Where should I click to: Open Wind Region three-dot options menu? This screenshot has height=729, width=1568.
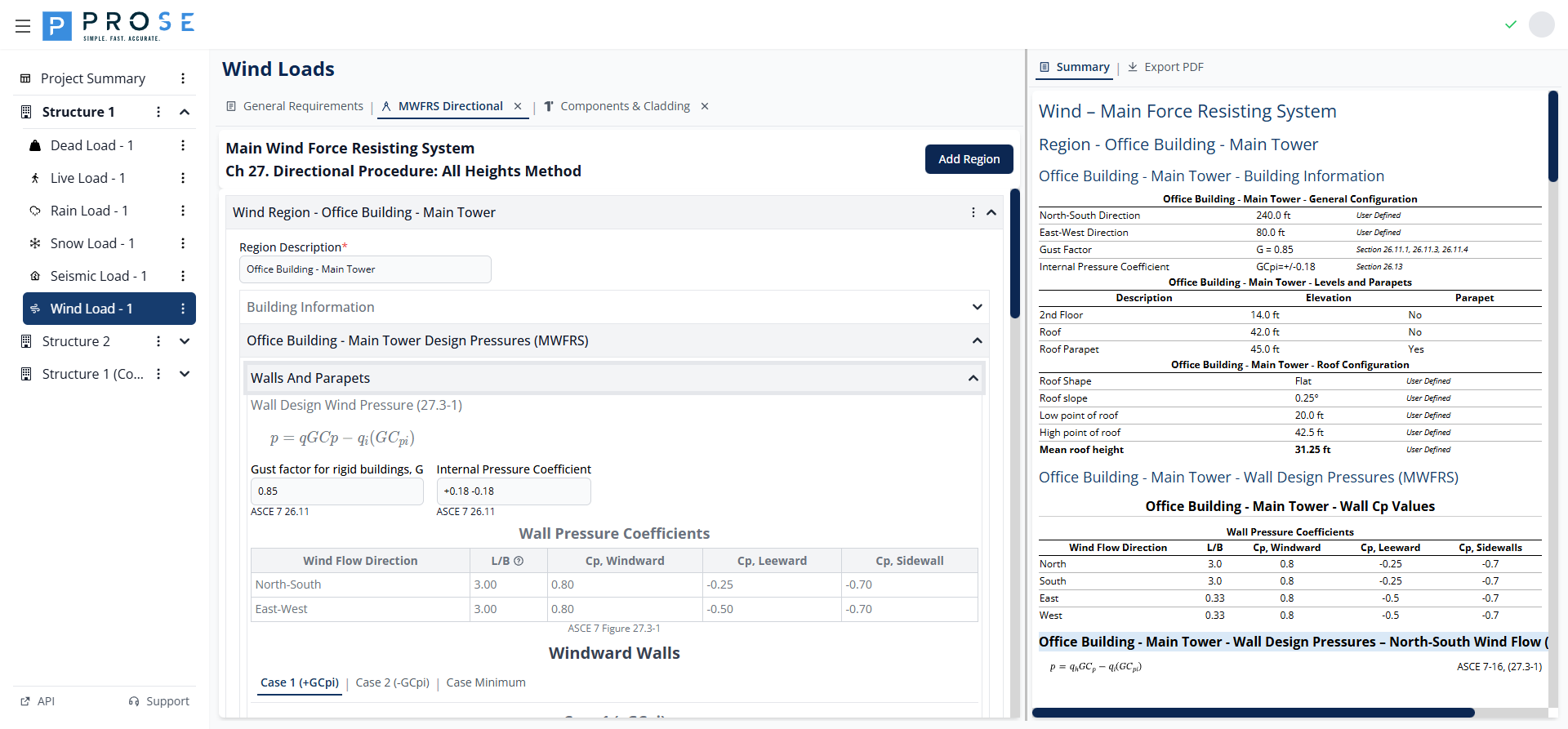(973, 212)
